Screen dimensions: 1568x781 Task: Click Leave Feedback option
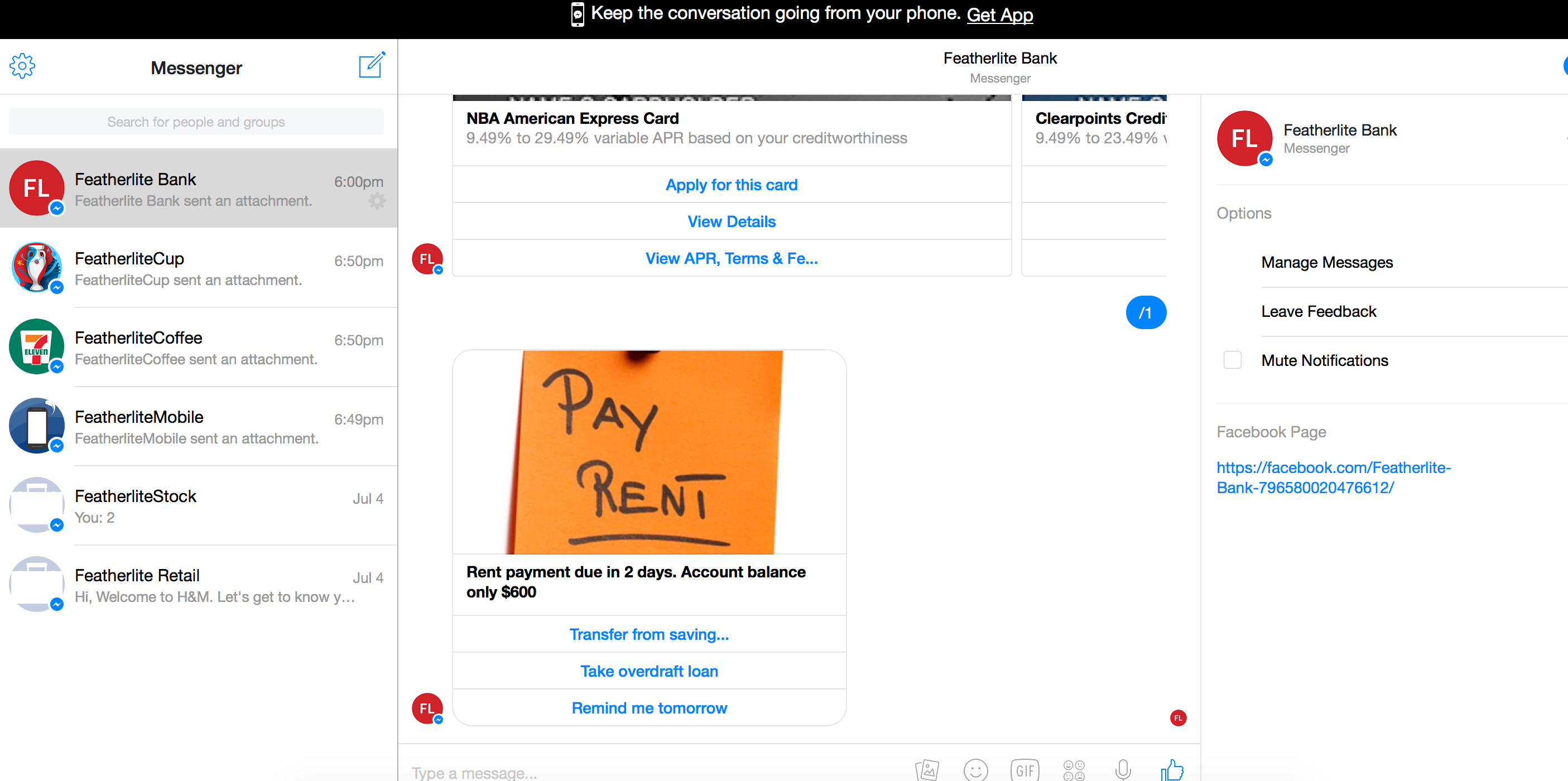1319,311
